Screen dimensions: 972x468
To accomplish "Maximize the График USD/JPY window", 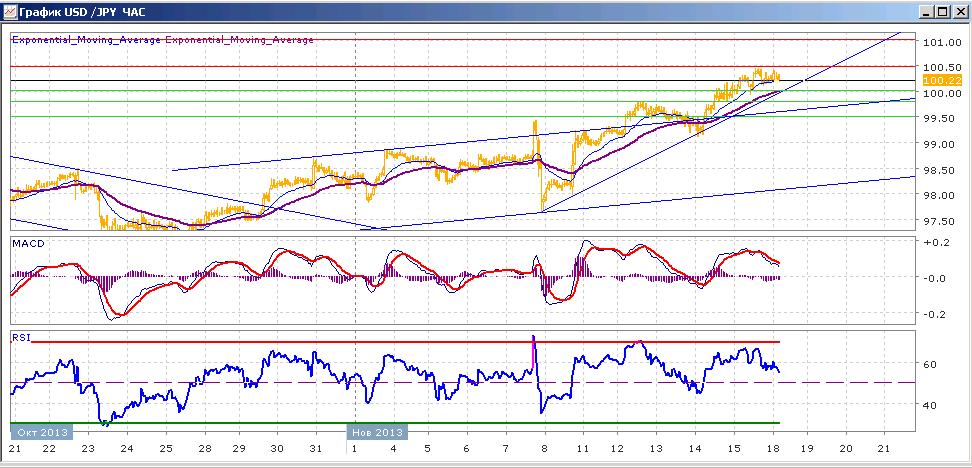I will tap(942, 12).
